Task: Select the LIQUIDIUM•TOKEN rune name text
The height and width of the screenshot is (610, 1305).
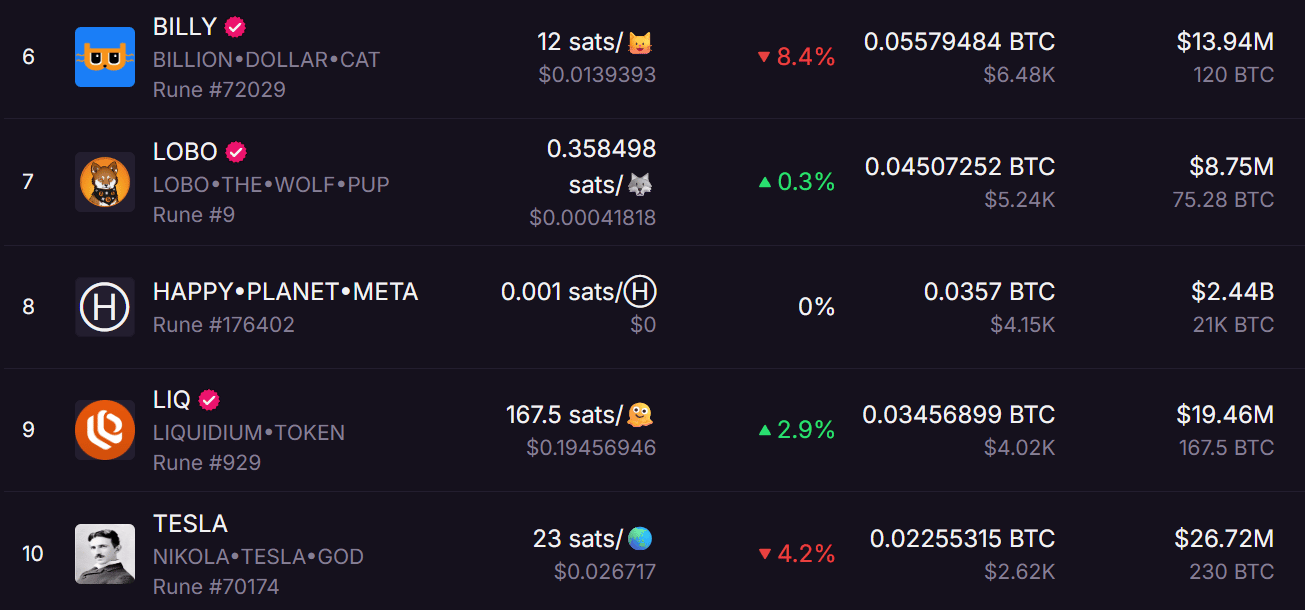Action: tap(249, 433)
